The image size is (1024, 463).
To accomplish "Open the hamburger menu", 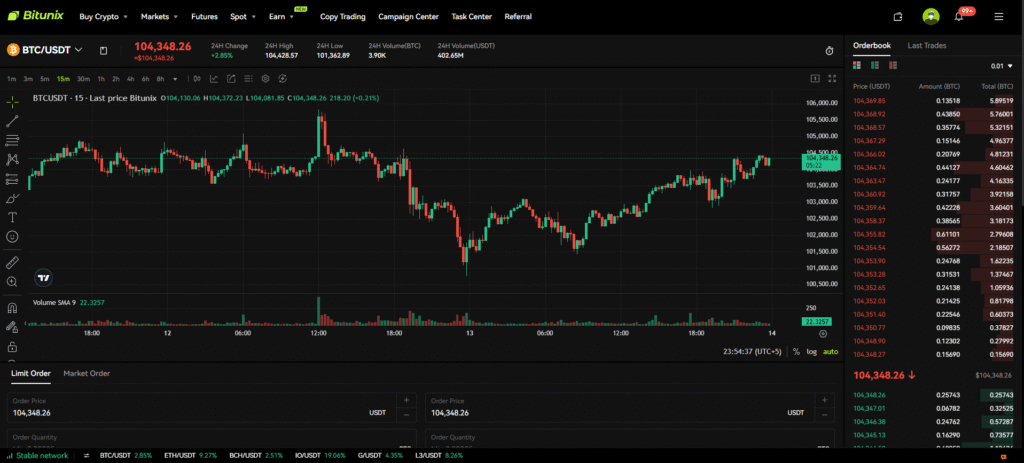I will coord(999,16).
